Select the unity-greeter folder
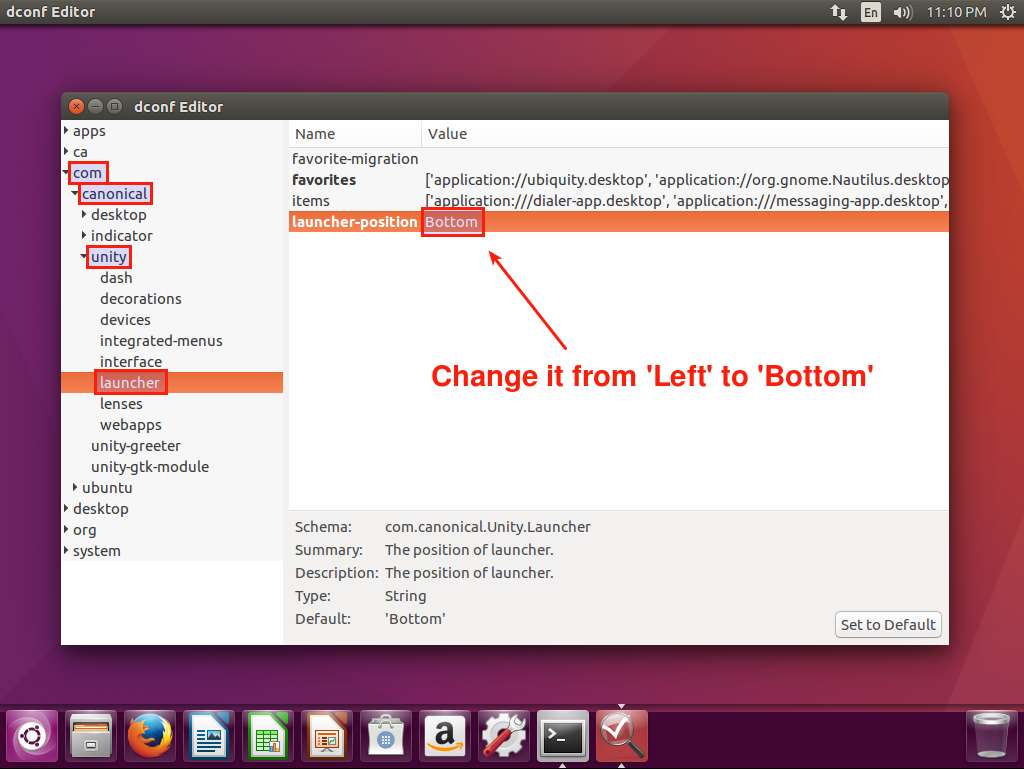The image size is (1024, 769). point(136,445)
